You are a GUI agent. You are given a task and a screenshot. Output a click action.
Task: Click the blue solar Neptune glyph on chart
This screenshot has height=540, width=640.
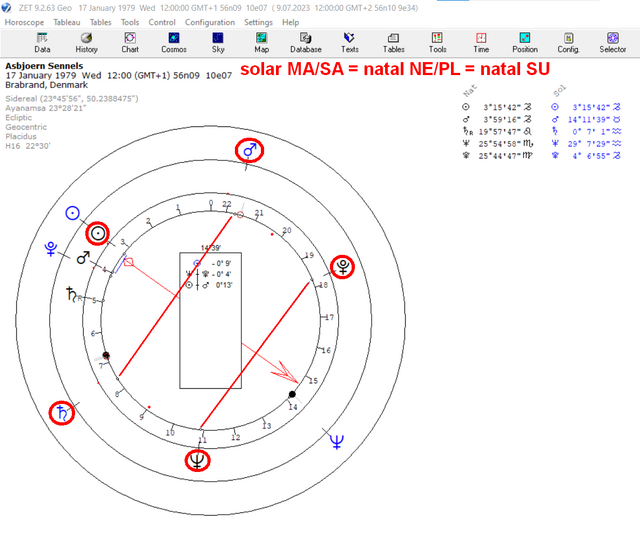pos(337,442)
